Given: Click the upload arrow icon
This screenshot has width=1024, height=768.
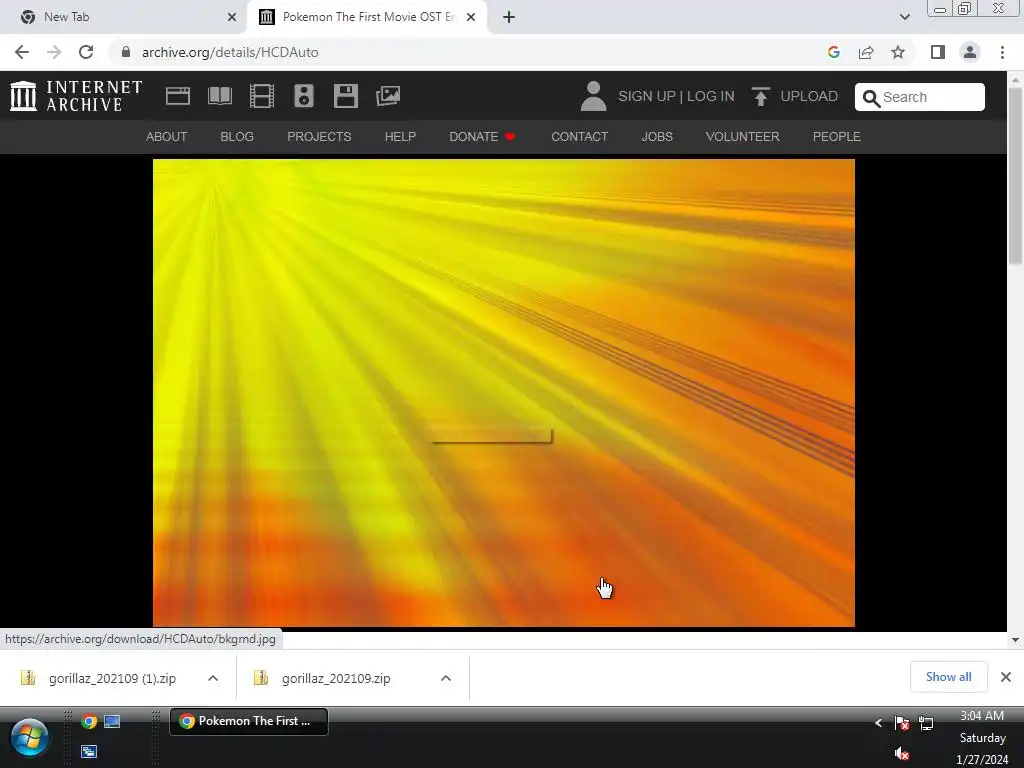Looking at the screenshot, I should tap(760, 97).
